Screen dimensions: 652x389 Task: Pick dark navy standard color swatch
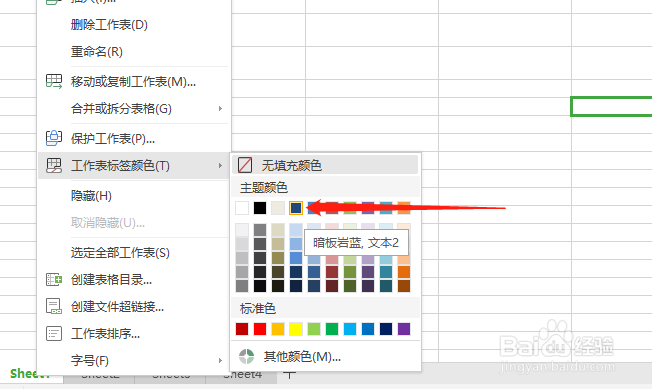386,329
